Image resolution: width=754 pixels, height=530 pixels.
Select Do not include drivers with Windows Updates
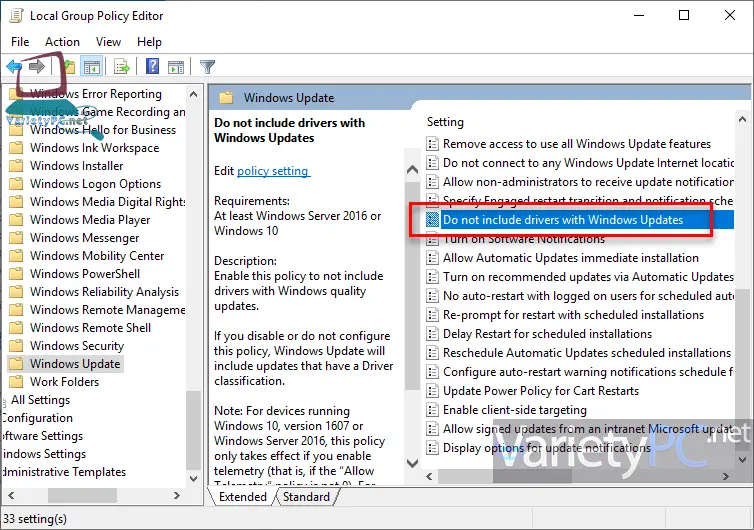pyautogui.click(x=563, y=220)
